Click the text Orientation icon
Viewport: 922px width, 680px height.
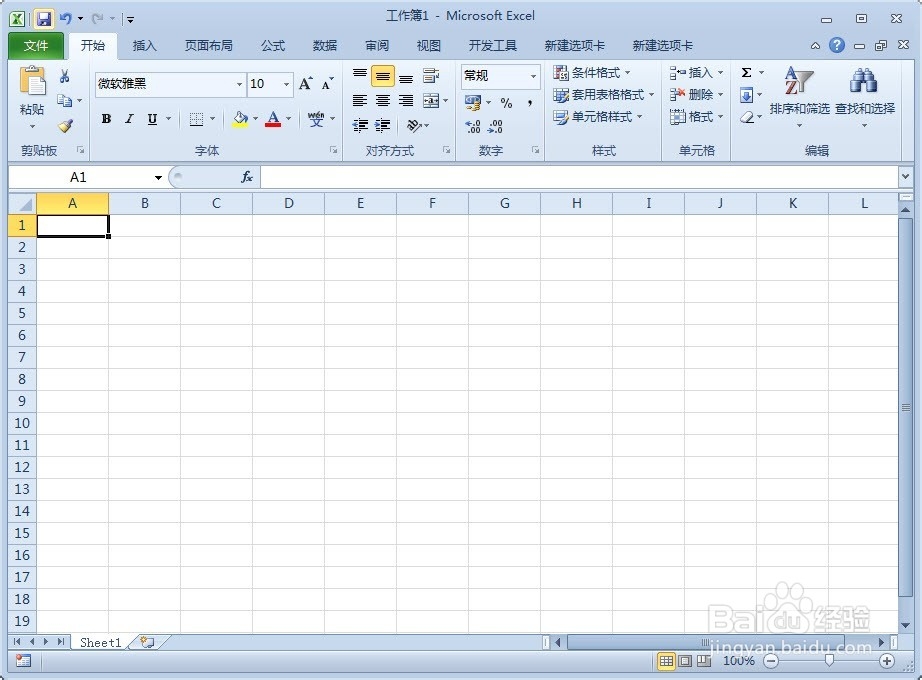point(414,125)
